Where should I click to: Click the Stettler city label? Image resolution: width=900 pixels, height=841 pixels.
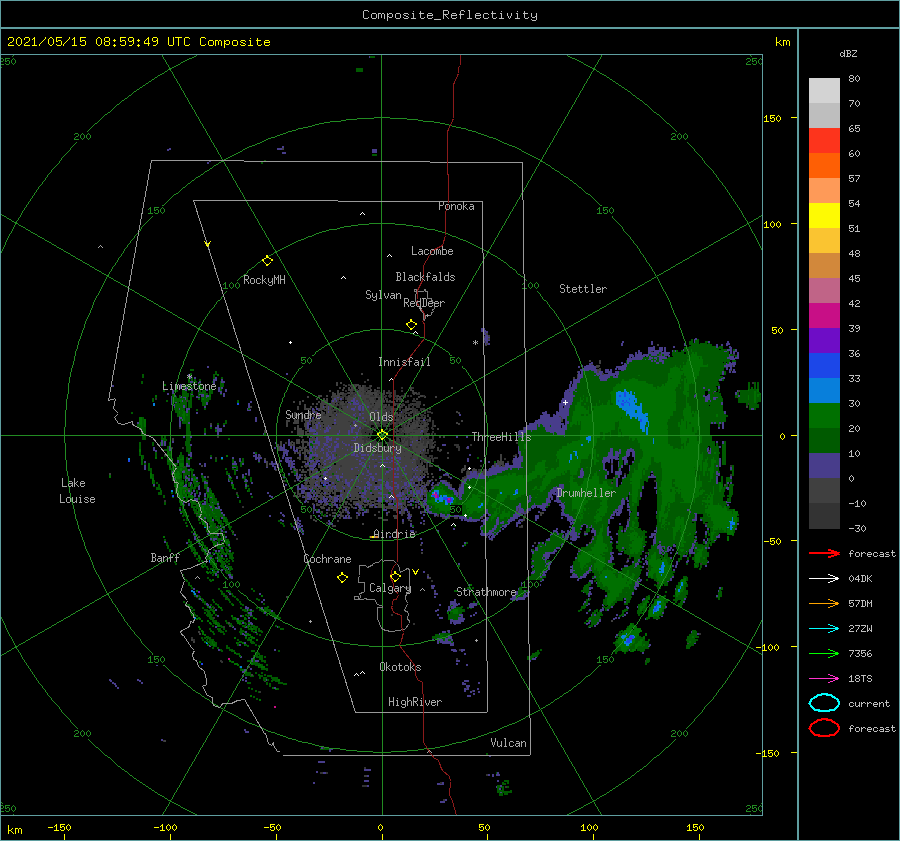click(583, 289)
